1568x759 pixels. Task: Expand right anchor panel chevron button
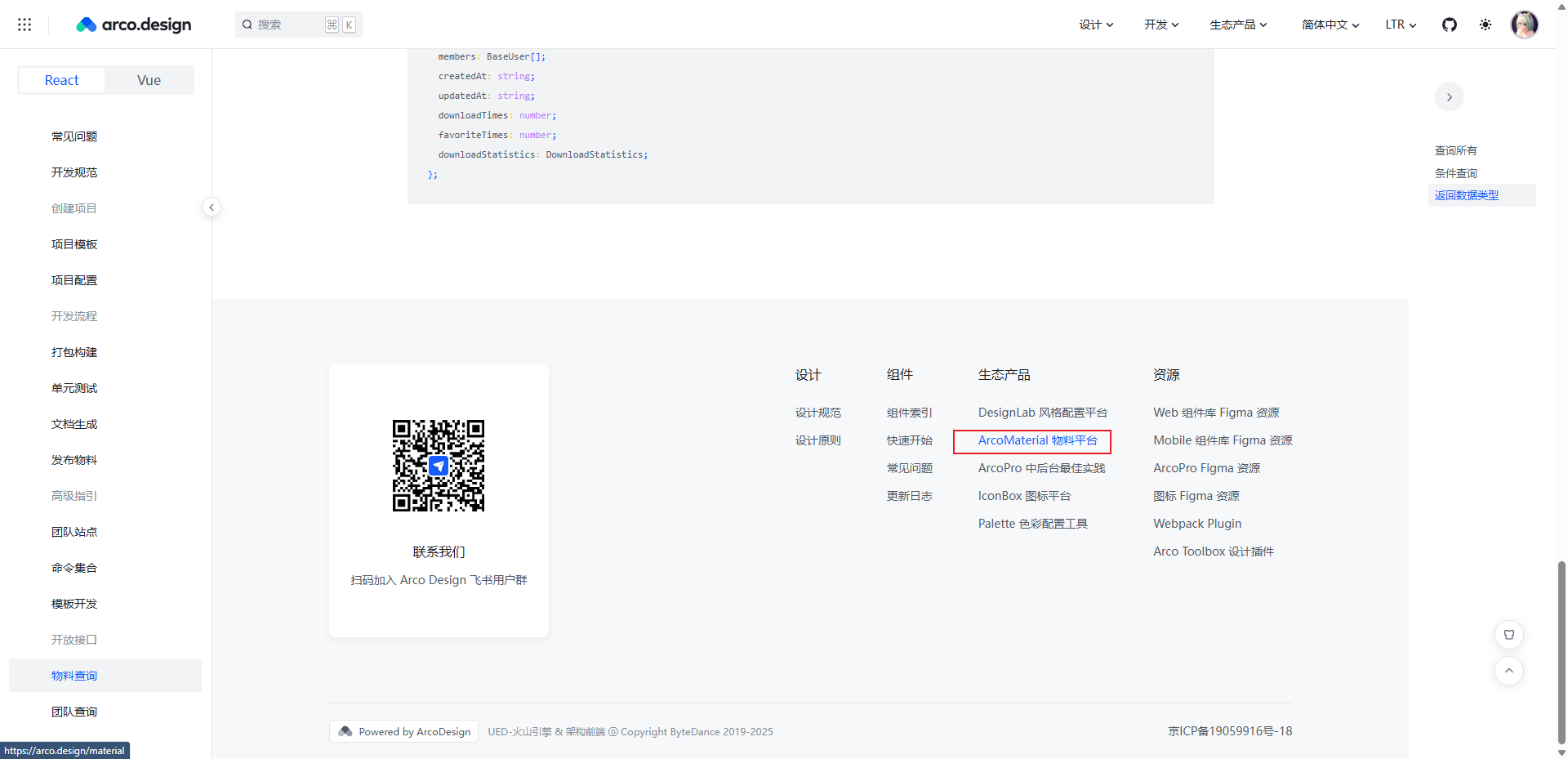(1449, 97)
